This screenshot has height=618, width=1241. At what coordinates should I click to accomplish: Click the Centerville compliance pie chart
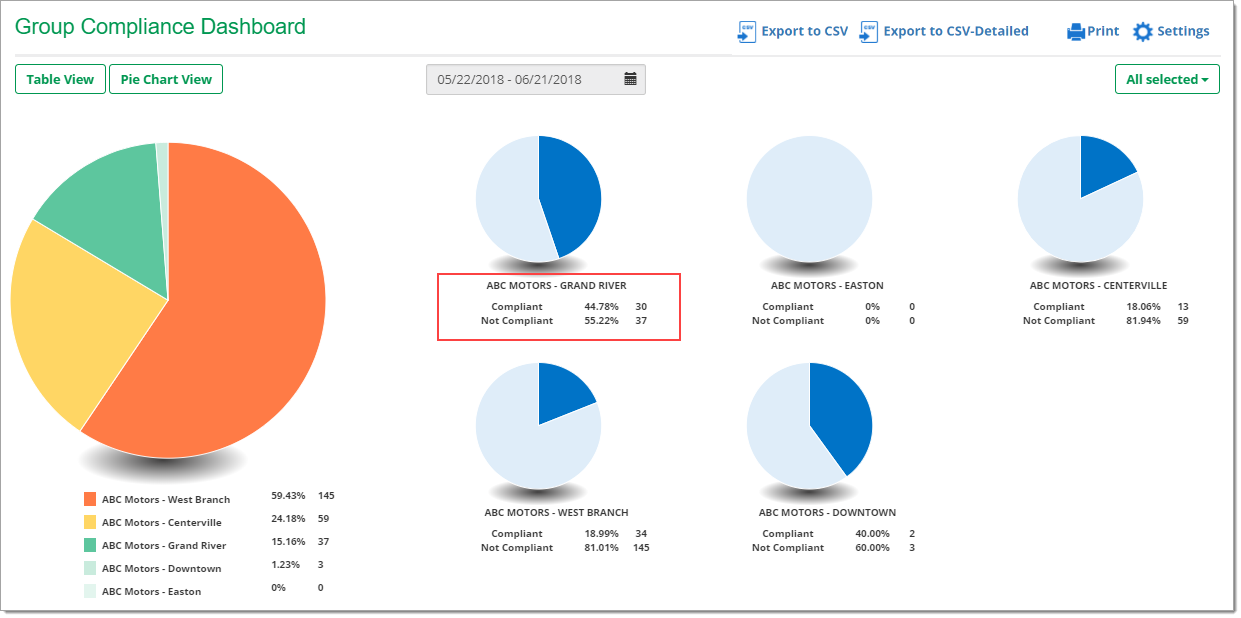coord(1080,198)
